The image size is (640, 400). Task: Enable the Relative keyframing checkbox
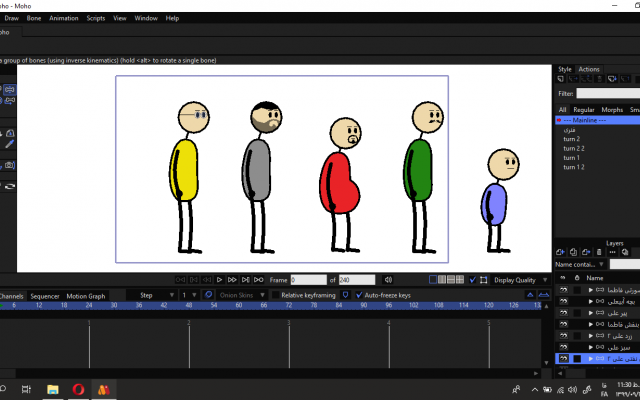(276, 295)
